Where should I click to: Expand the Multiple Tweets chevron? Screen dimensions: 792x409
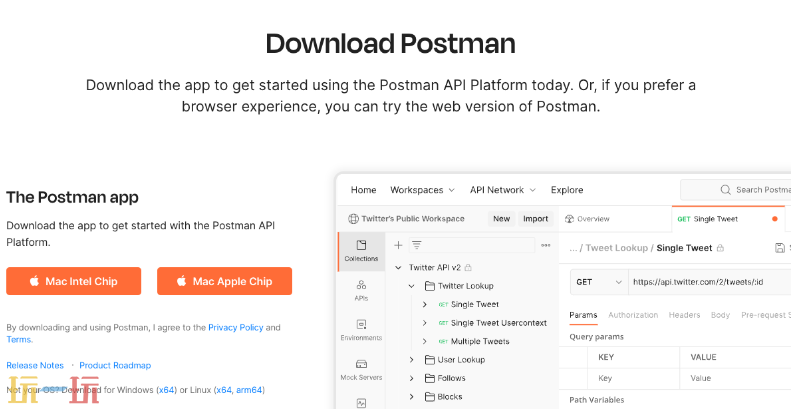[x=424, y=341]
